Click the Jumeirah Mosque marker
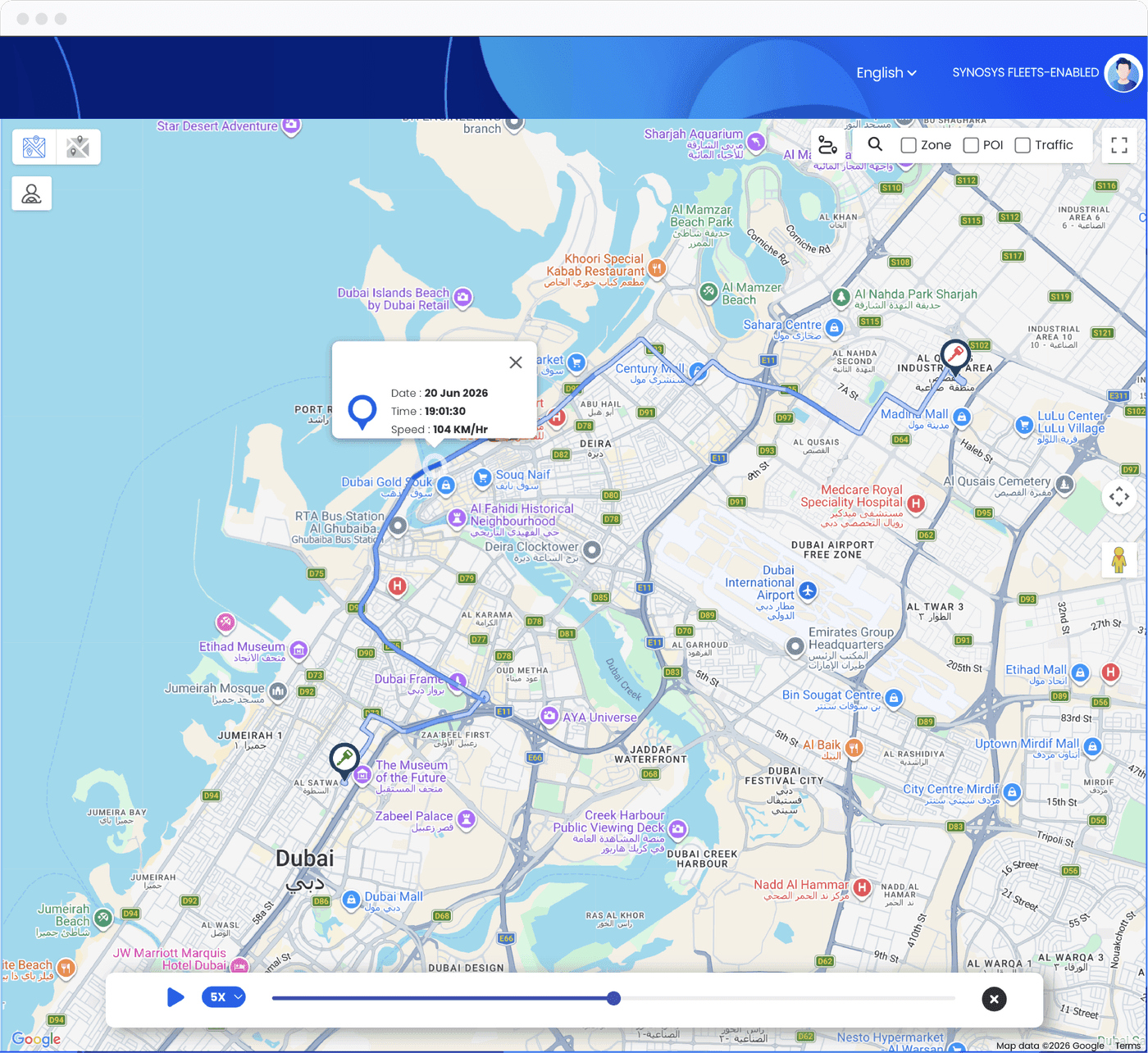Screen dimensions: 1148x1053 278,691
